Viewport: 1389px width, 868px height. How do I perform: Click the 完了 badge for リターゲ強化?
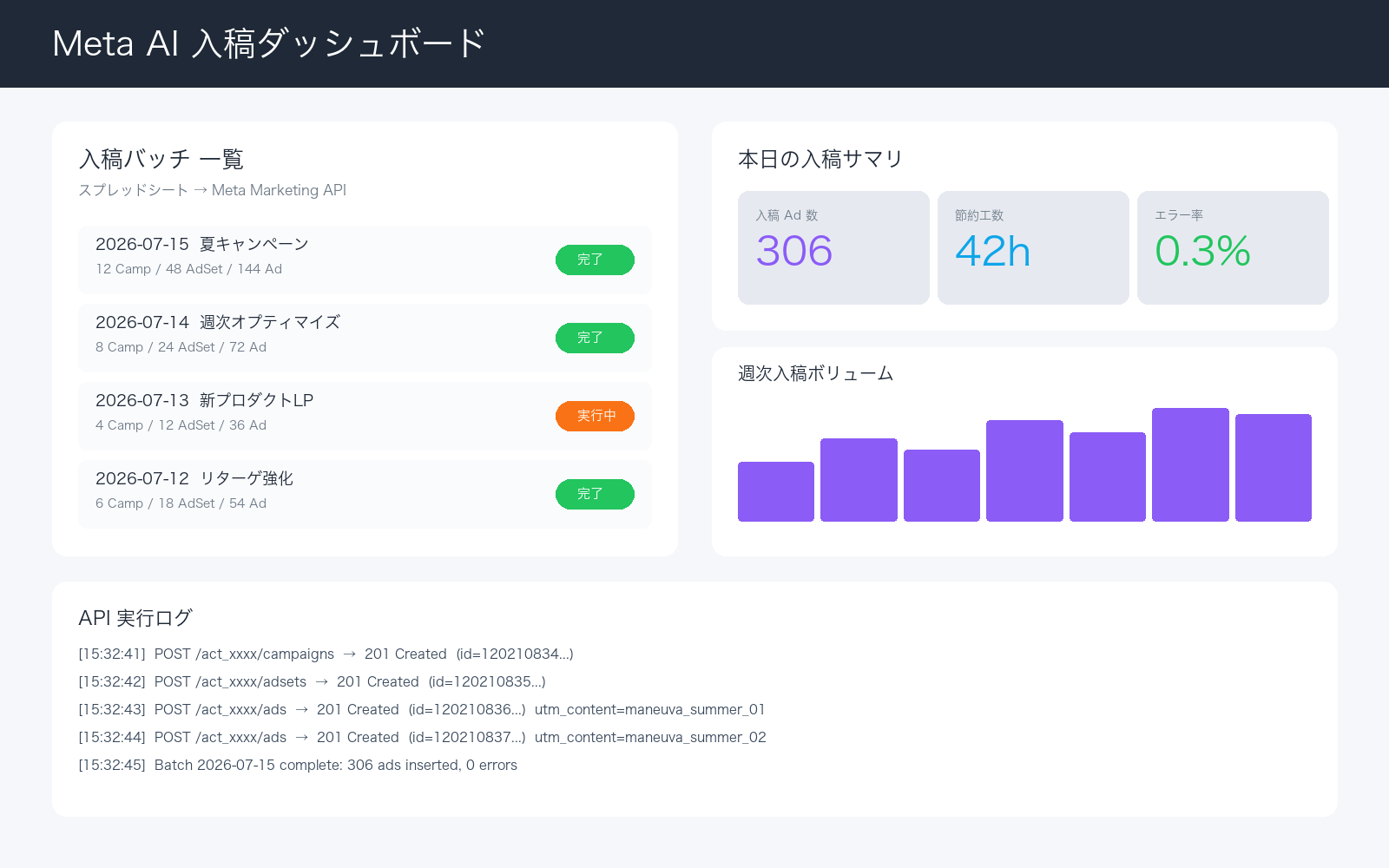point(595,494)
